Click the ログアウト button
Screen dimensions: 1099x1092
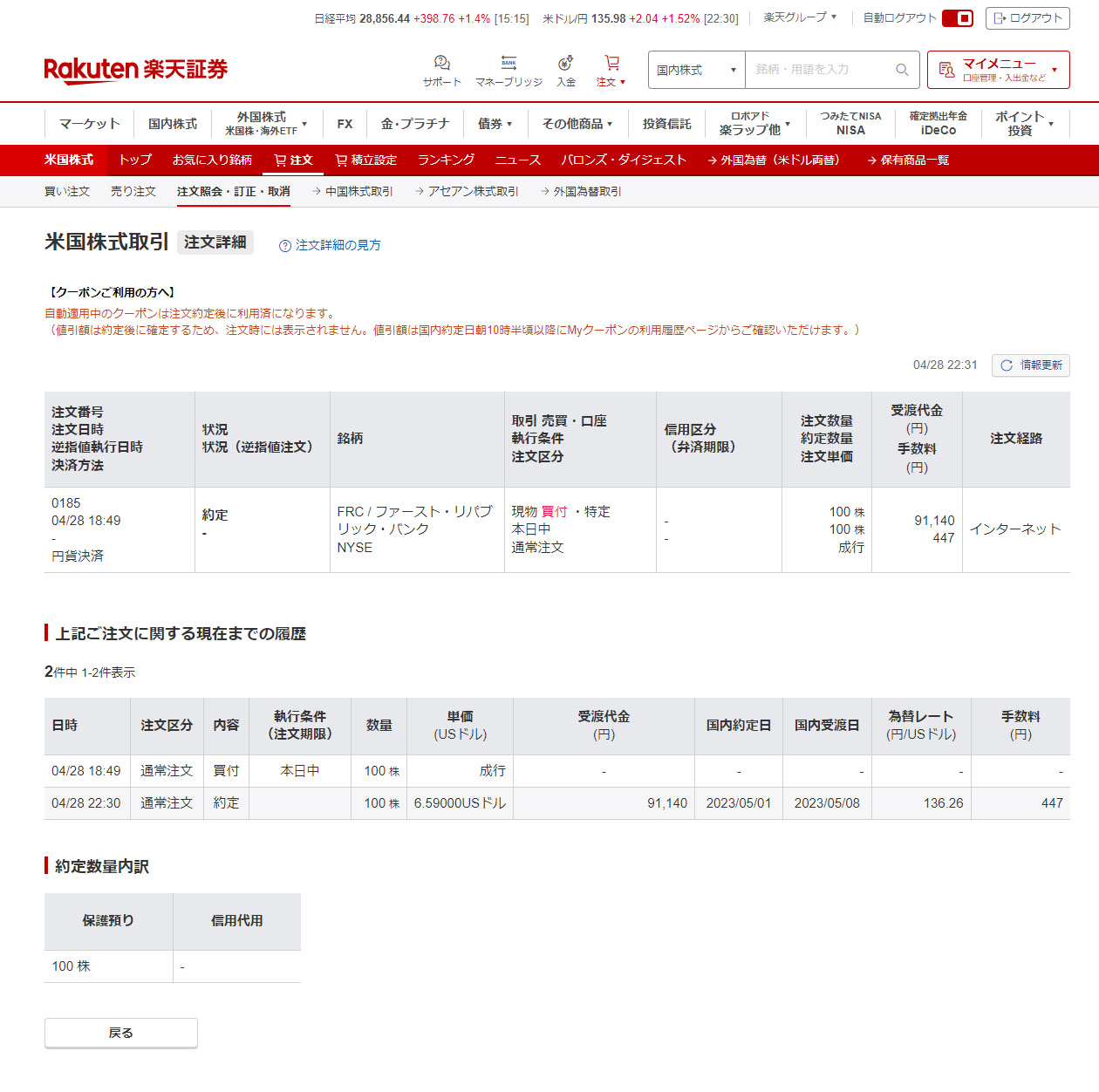(x=1027, y=18)
